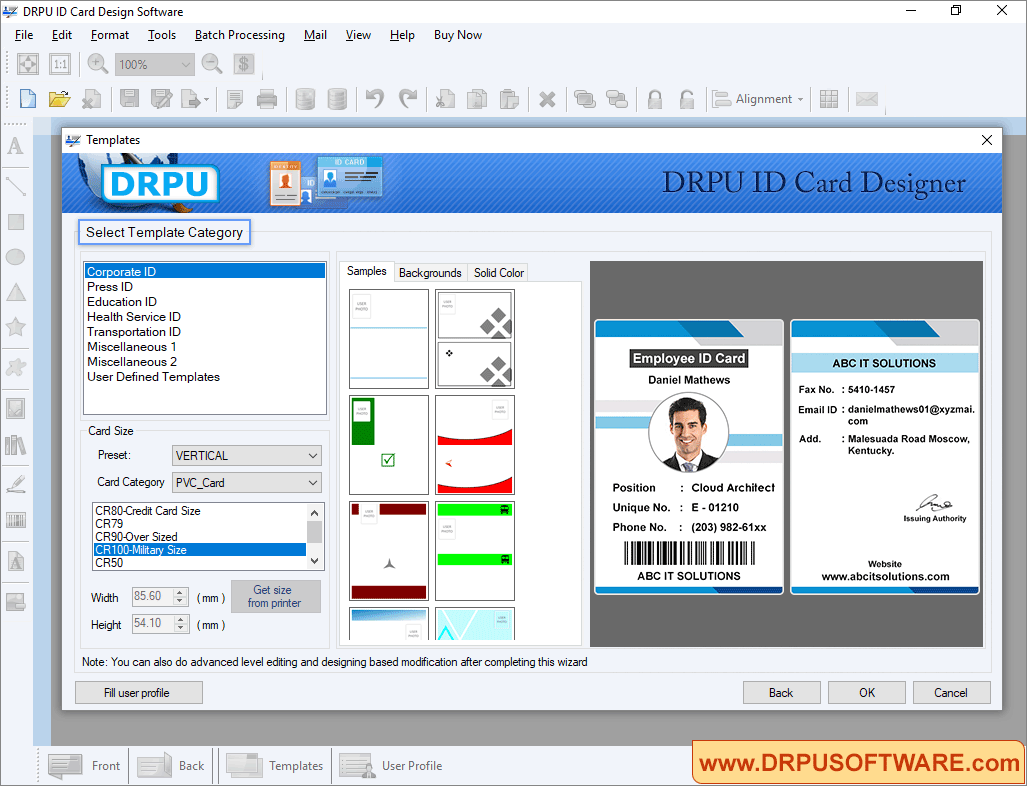Open the Preset VERTICAL dropdown
Viewport: 1027px width, 786px height.
point(247,455)
